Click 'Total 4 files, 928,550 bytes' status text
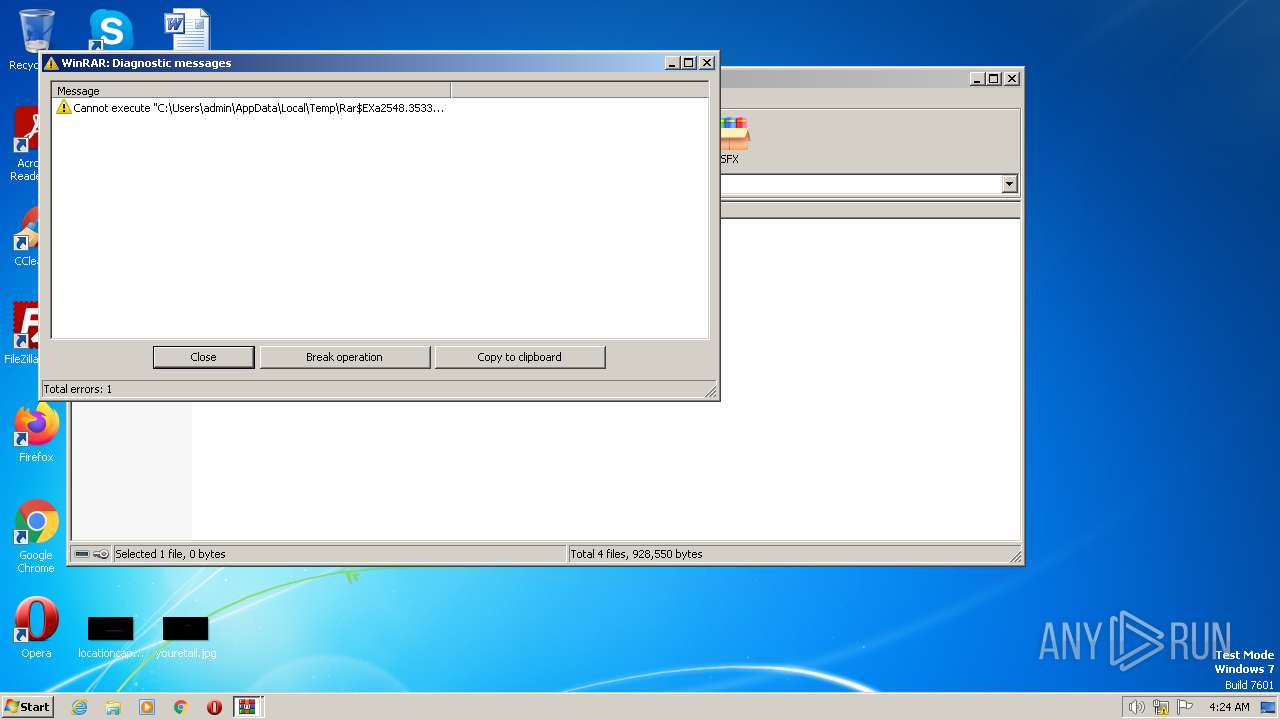This screenshot has height=720, width=1280. tap(636, 554)
